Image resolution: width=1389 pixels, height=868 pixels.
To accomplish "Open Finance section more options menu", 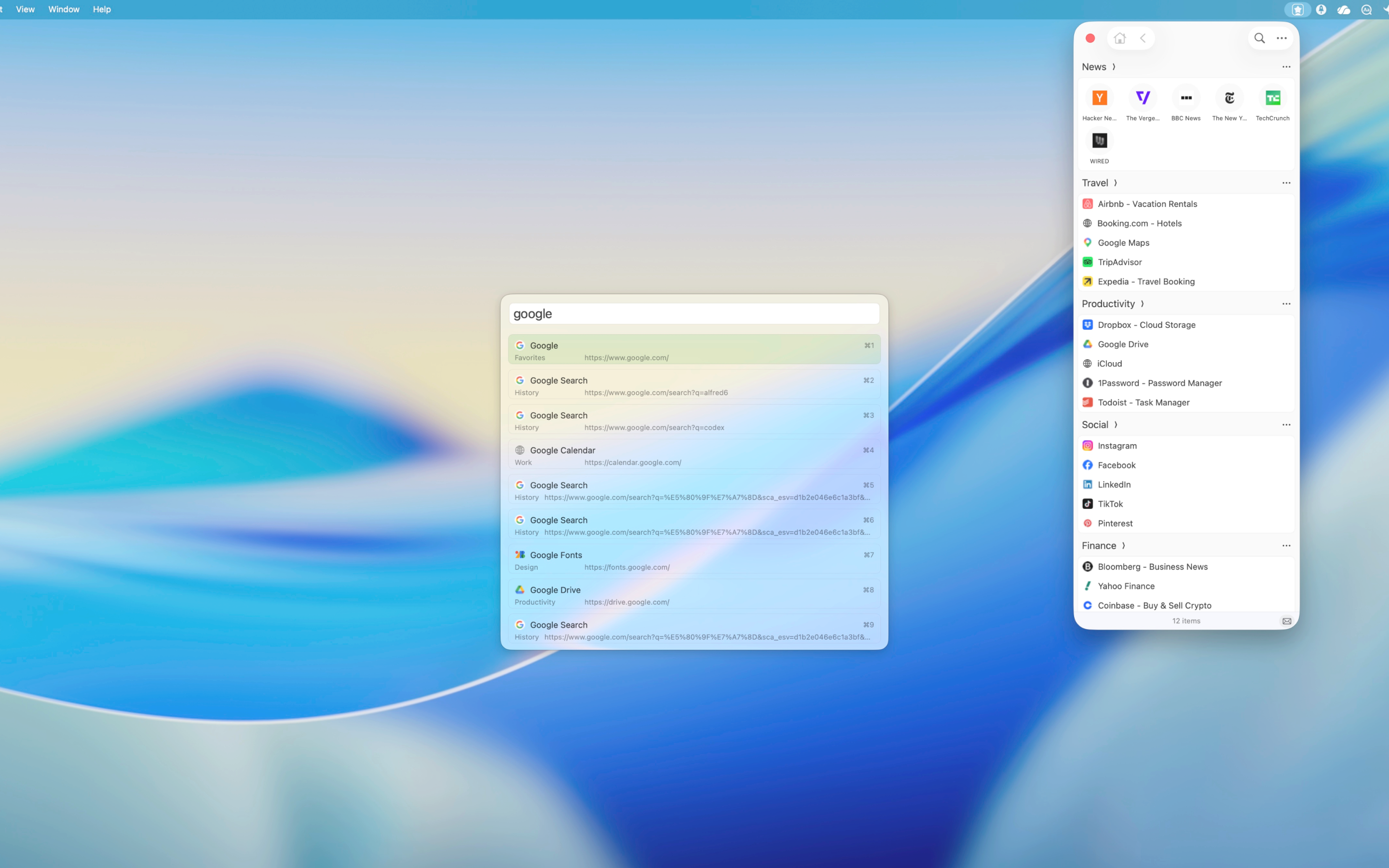I will [1286, 546].
